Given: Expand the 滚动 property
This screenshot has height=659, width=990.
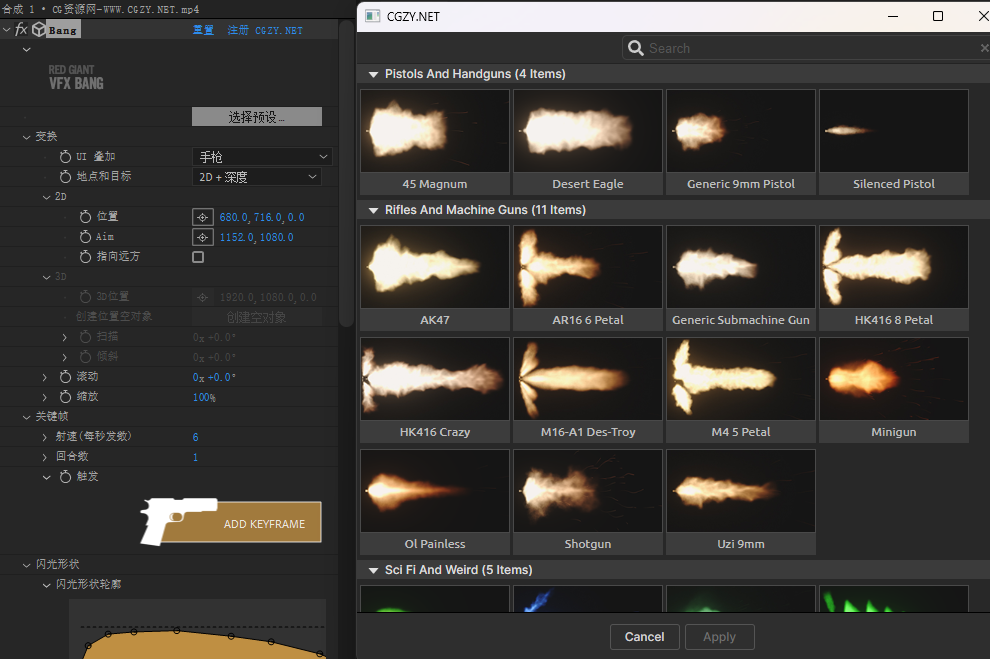Looking at the screenshot, I should coord(45,377).
